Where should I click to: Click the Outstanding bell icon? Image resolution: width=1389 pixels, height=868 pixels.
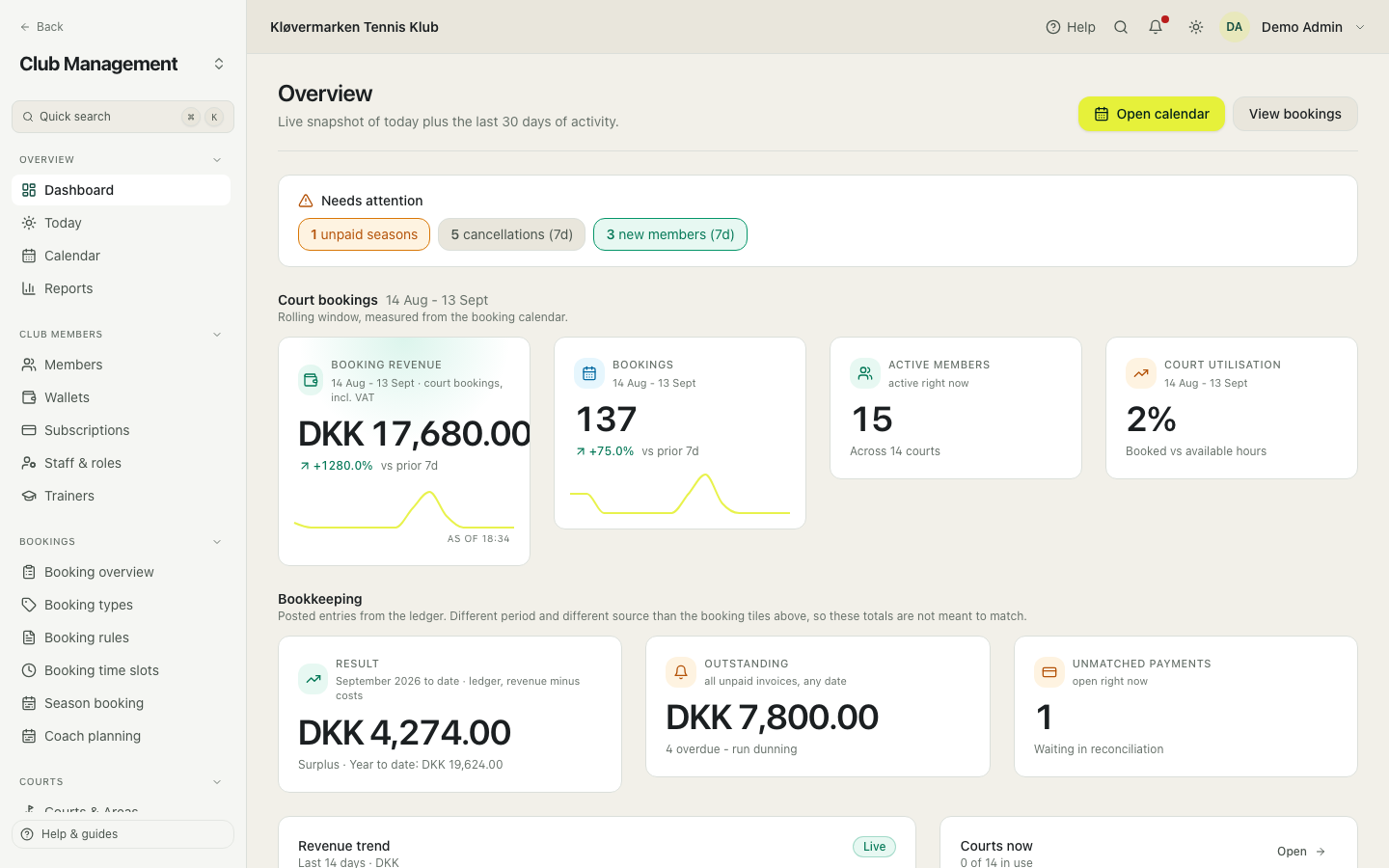coord(681,672)
